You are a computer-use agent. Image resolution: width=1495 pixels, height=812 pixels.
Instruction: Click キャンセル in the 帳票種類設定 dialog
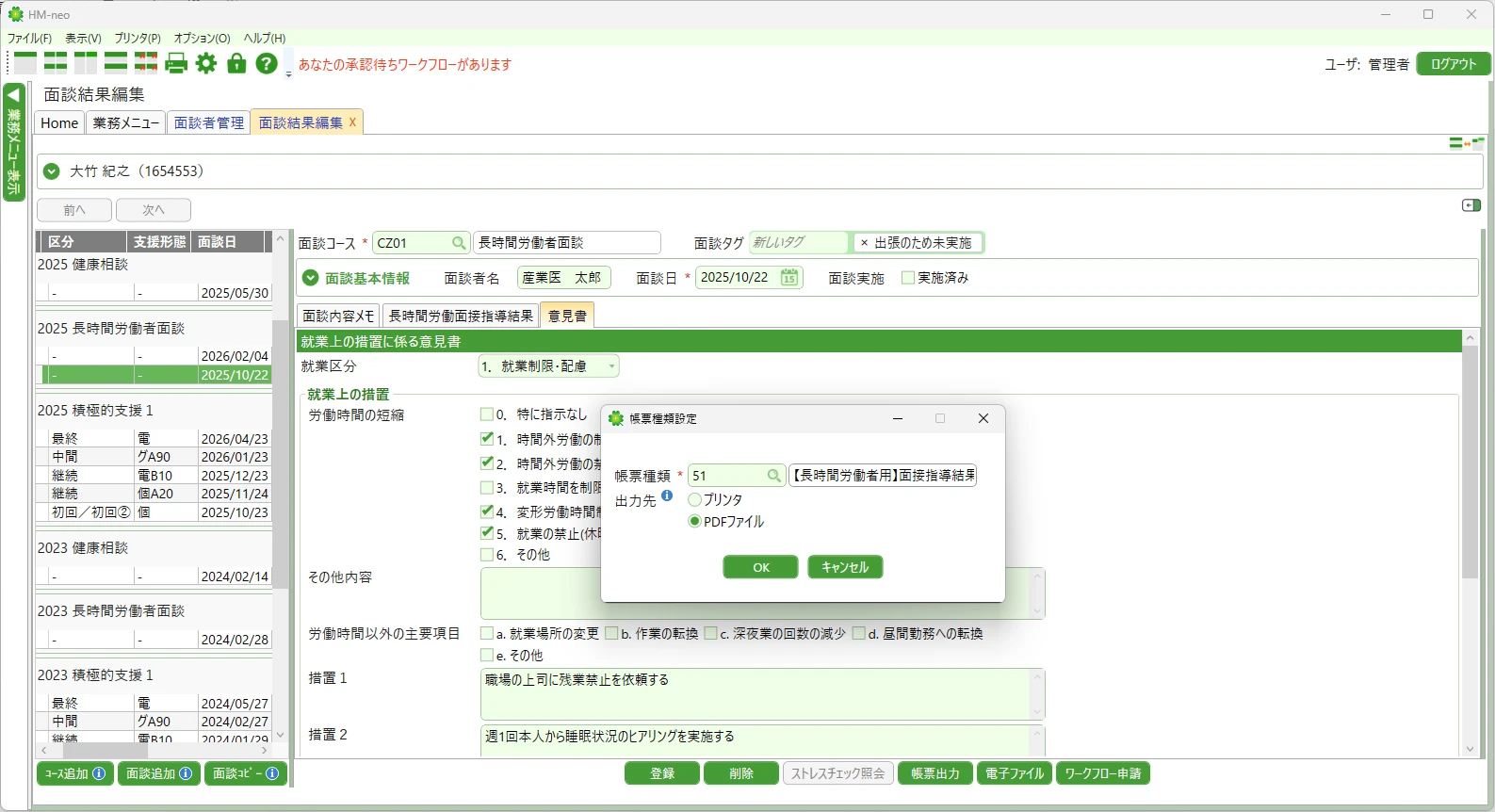click(x=845, y=567)
